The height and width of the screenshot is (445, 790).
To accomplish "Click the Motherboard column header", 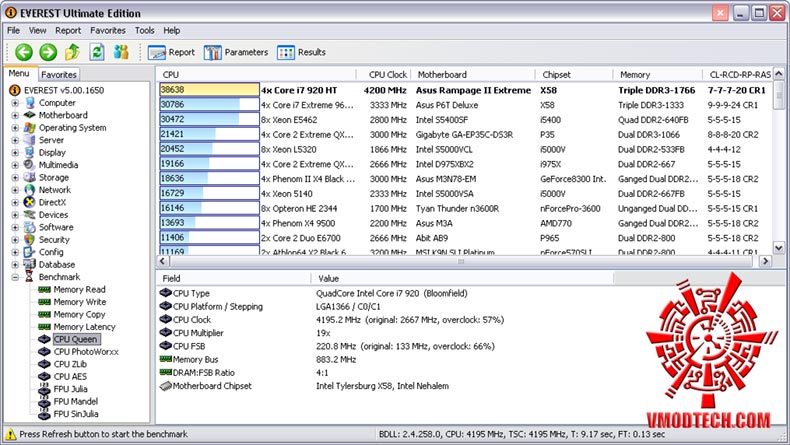I will click(x=474, y=75).
